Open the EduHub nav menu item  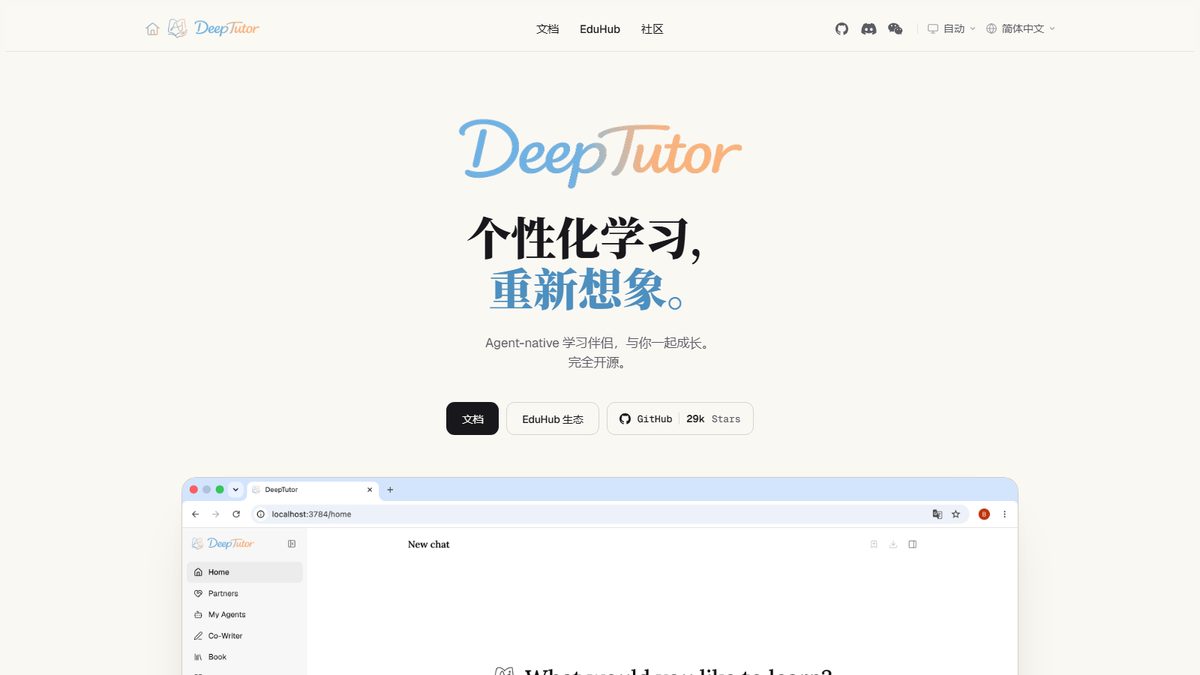[600, 29]
